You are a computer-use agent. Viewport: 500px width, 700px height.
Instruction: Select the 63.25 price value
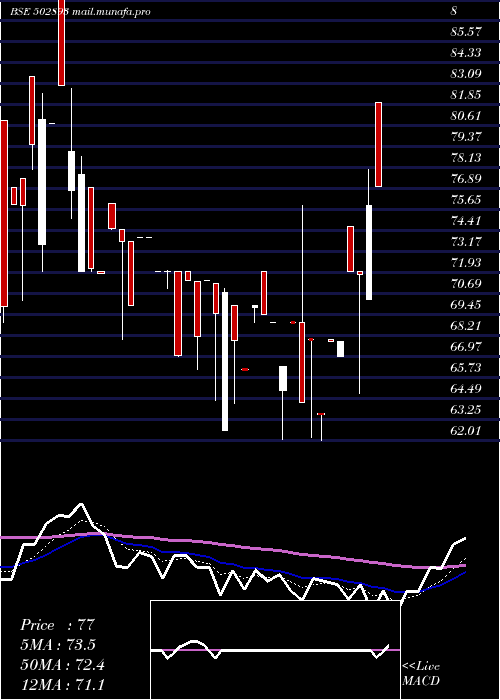(x=466, y=409)
